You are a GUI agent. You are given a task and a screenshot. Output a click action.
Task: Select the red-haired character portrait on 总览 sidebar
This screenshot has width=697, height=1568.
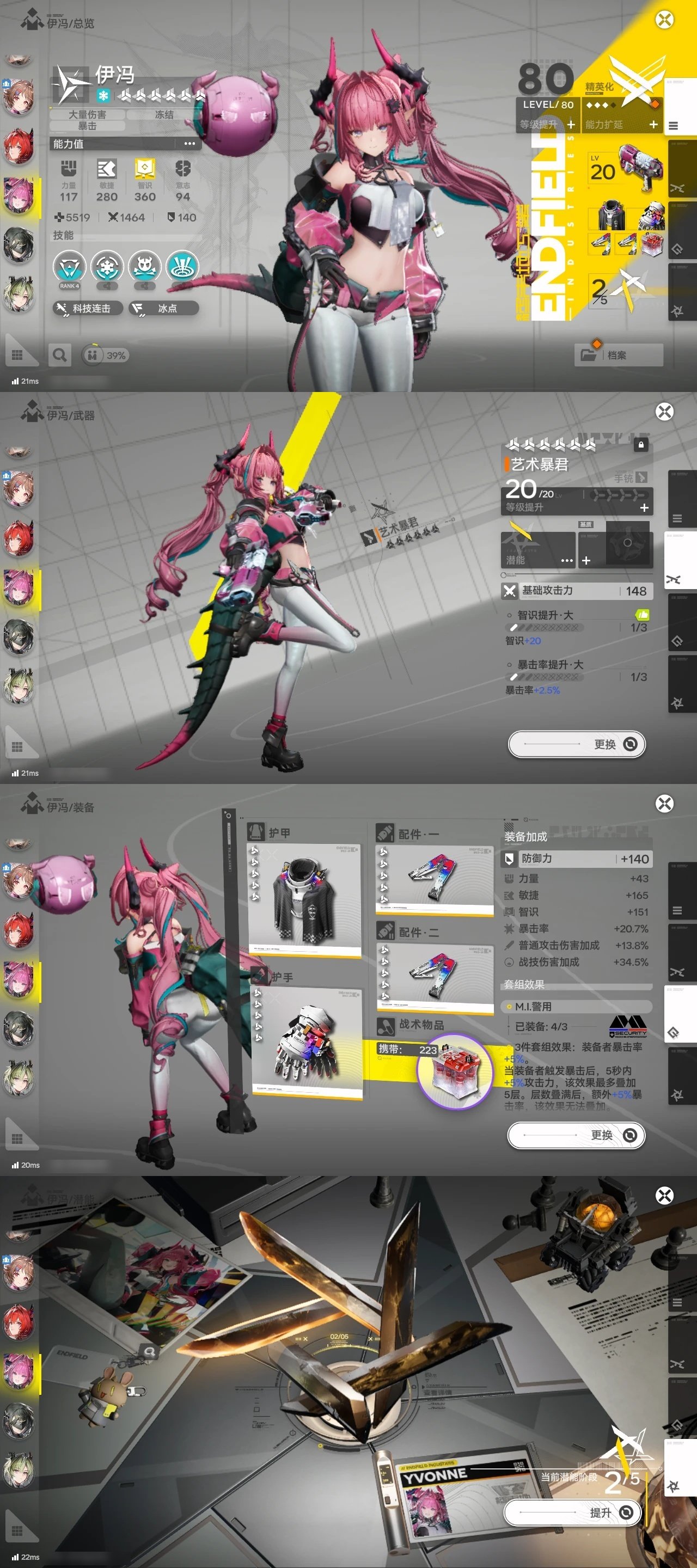19,146
